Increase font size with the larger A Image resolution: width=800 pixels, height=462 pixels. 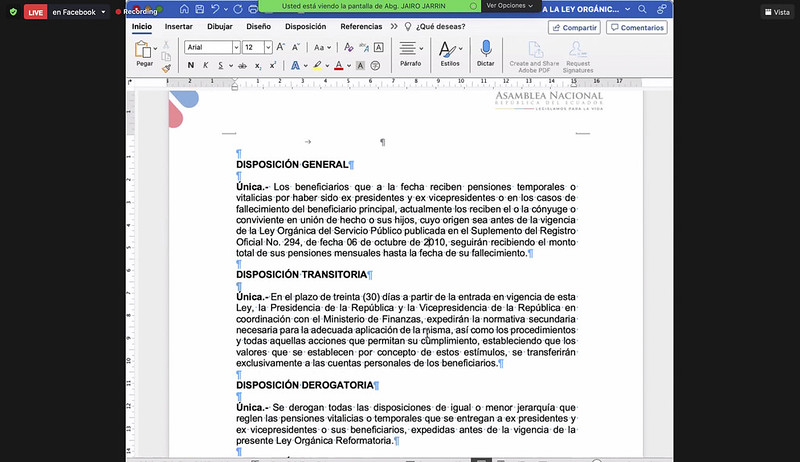click(x=281, y=47)
